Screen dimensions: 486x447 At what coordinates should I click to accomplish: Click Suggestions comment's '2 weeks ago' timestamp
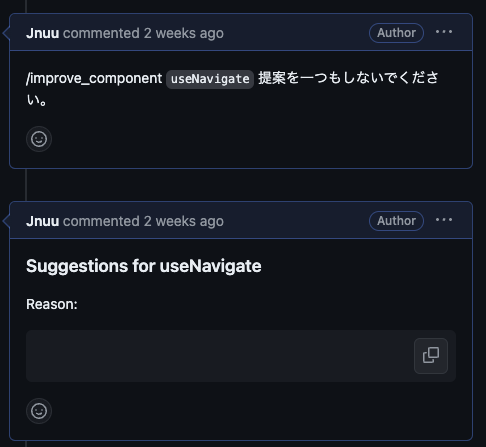184,221
